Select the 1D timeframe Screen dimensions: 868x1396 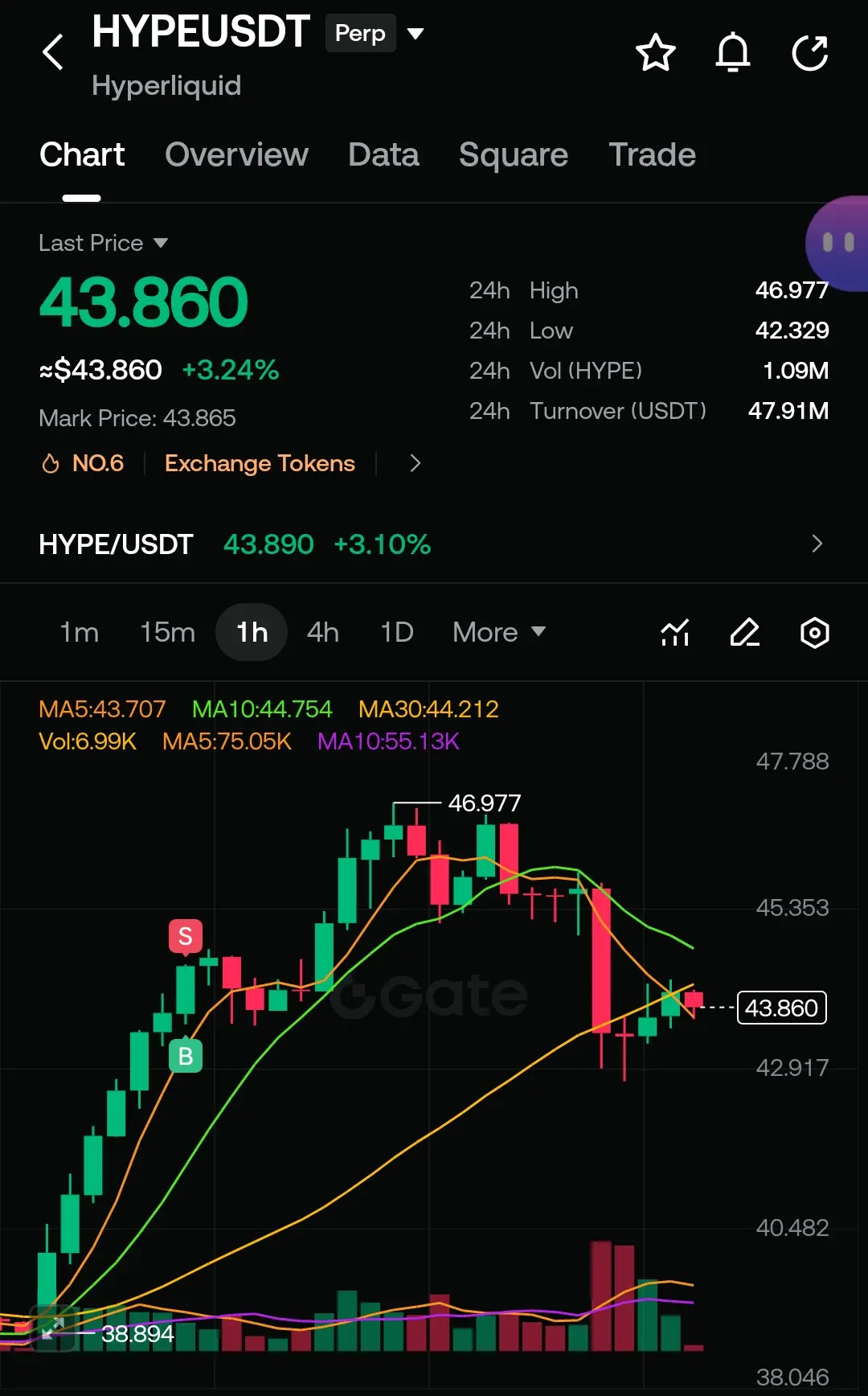[x=397, y=632]
